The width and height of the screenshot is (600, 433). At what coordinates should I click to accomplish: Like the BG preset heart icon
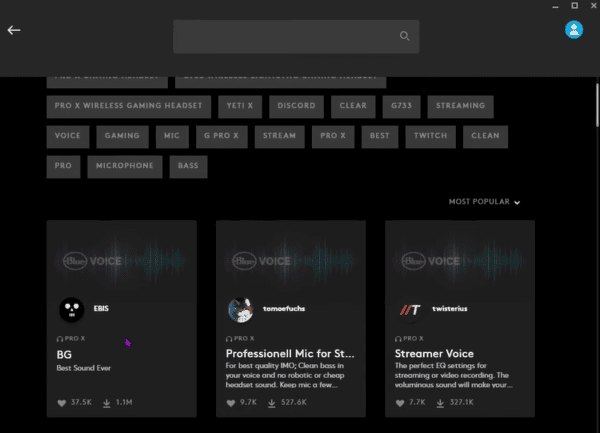62,403
